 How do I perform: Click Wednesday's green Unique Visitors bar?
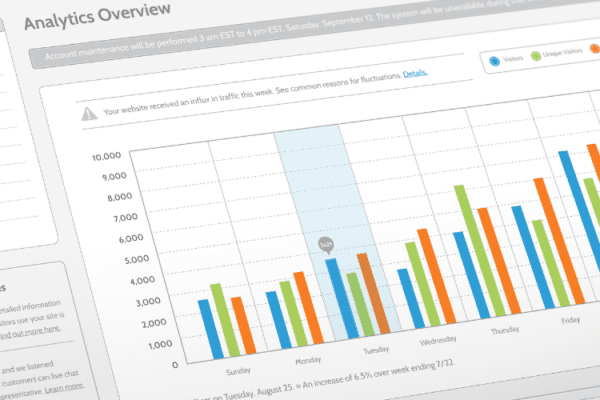click(x=422, y=284)
